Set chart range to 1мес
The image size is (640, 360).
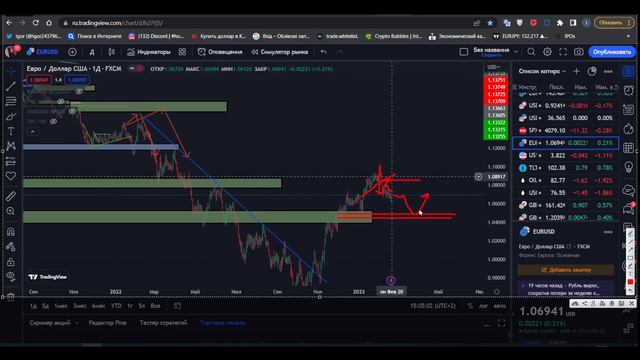click(x=61, y=306)
